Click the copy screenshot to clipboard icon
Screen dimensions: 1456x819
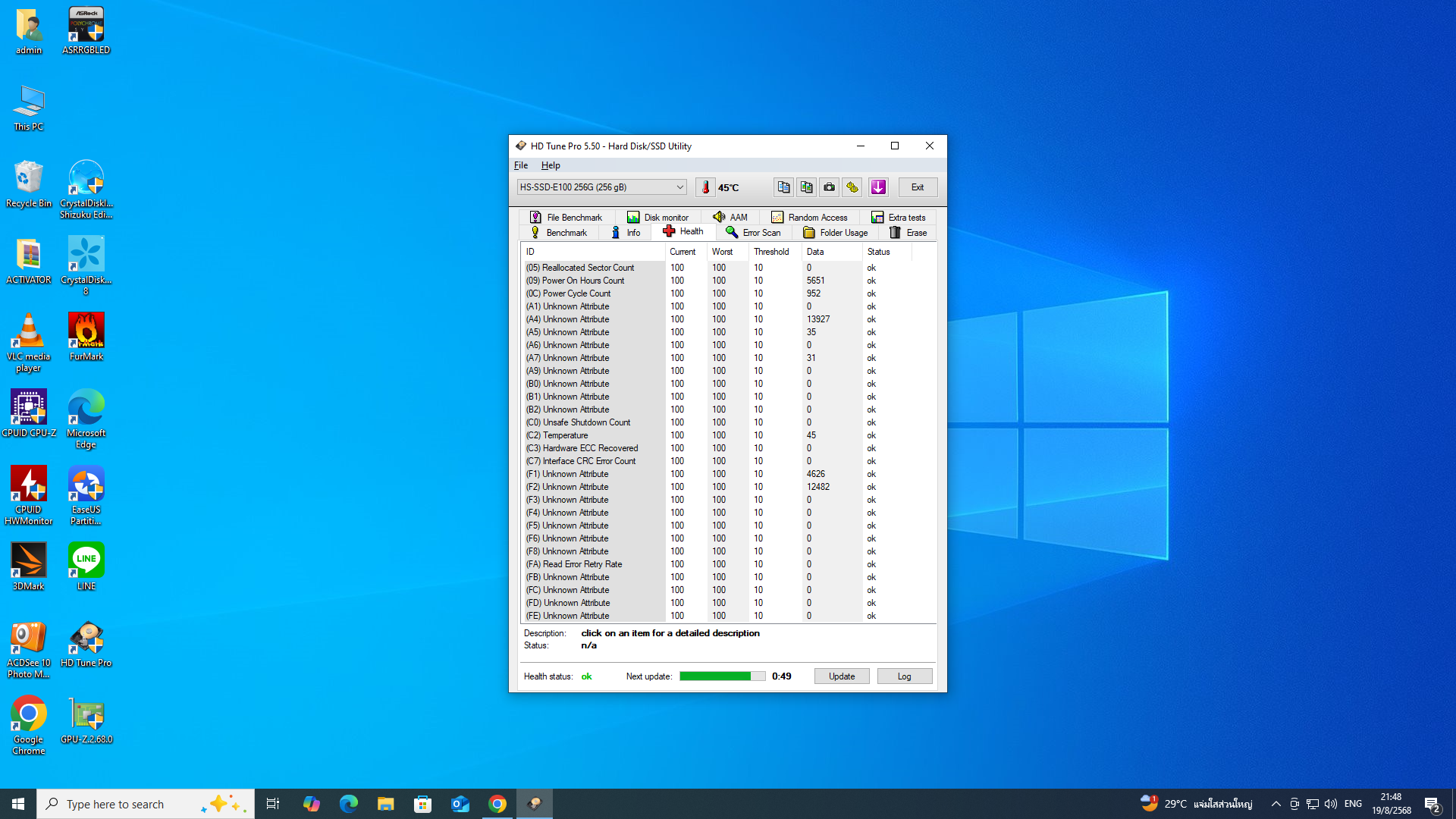tap(806, 187)
